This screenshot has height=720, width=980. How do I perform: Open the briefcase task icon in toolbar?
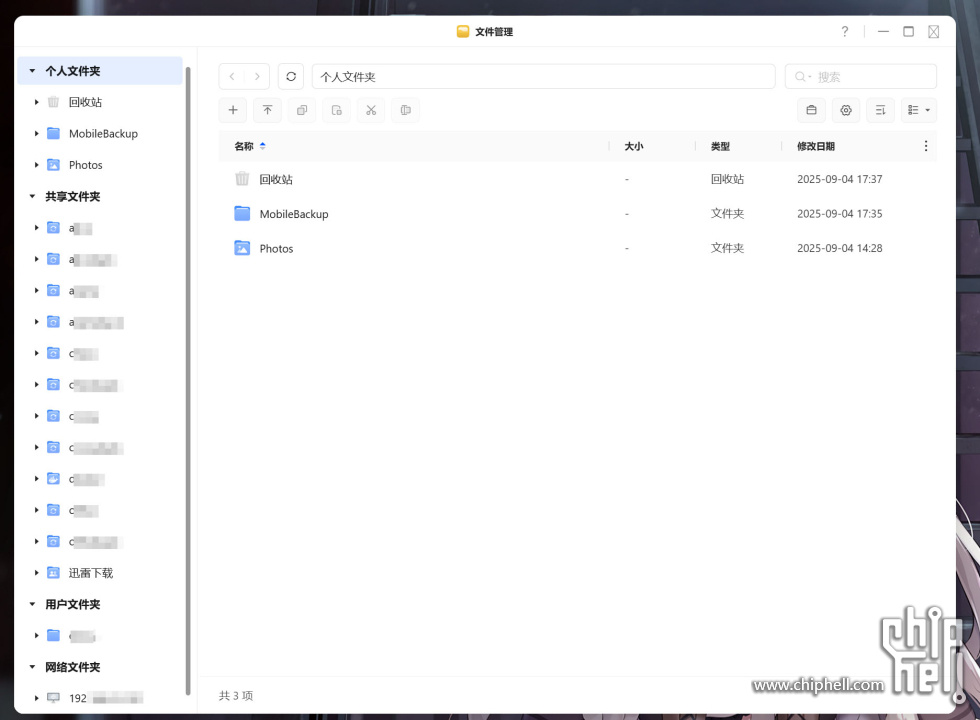[x=811, y=110]
